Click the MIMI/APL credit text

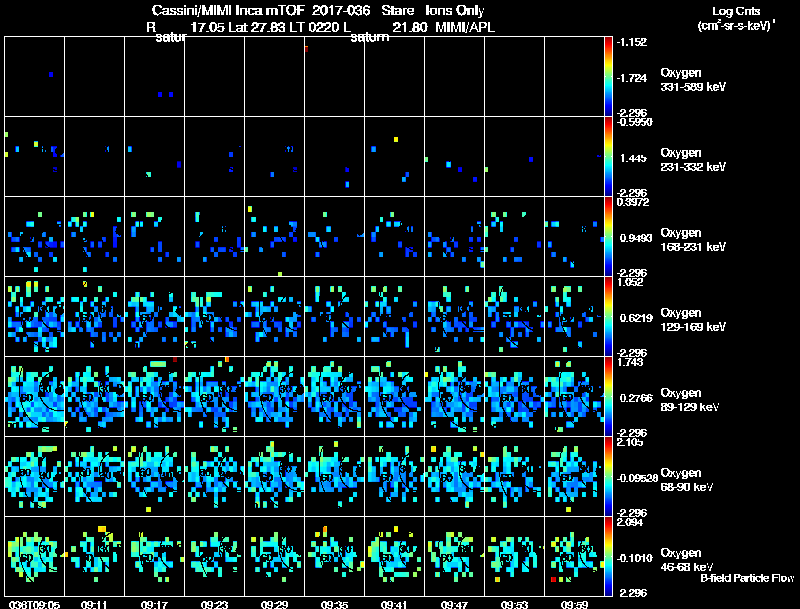click(x=465, y=27)
